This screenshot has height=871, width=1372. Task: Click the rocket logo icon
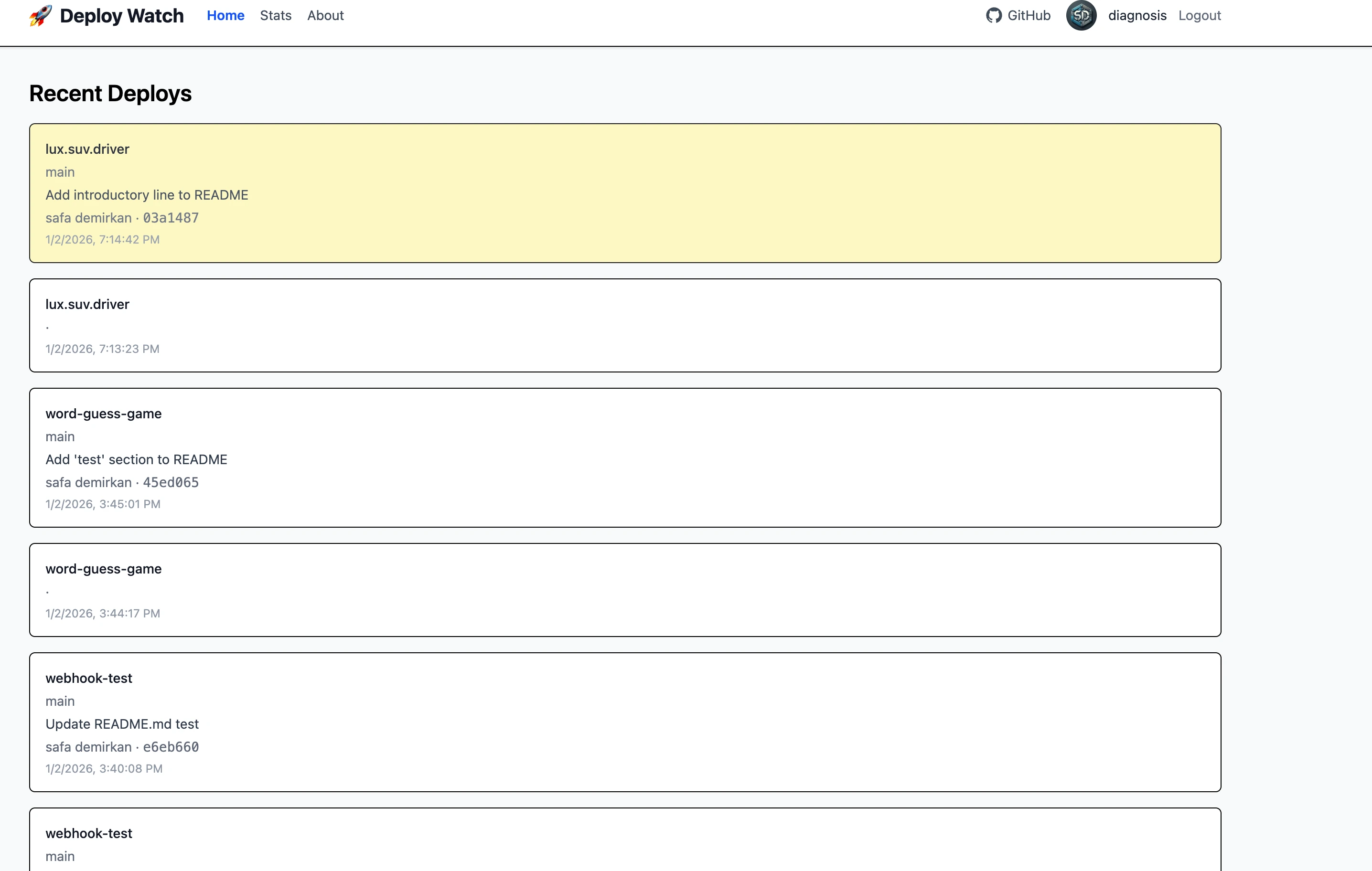[39, 16]
